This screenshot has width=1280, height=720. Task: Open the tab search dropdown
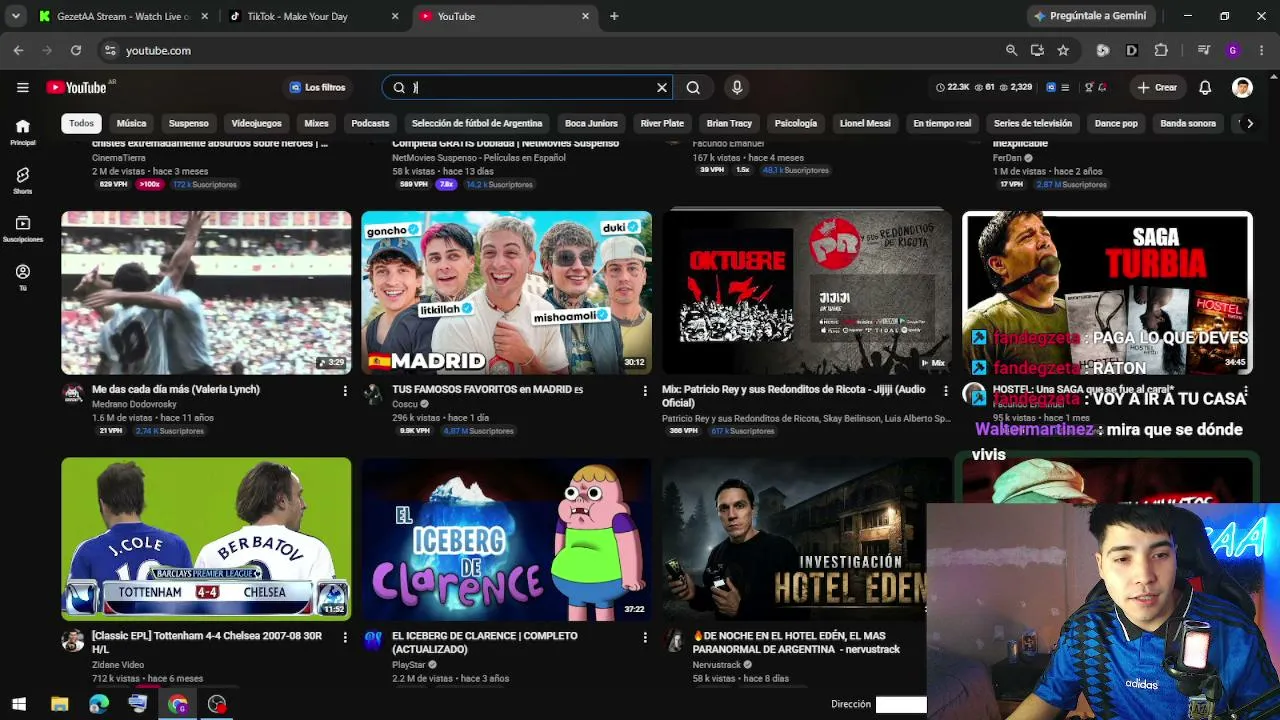(15, 16)
